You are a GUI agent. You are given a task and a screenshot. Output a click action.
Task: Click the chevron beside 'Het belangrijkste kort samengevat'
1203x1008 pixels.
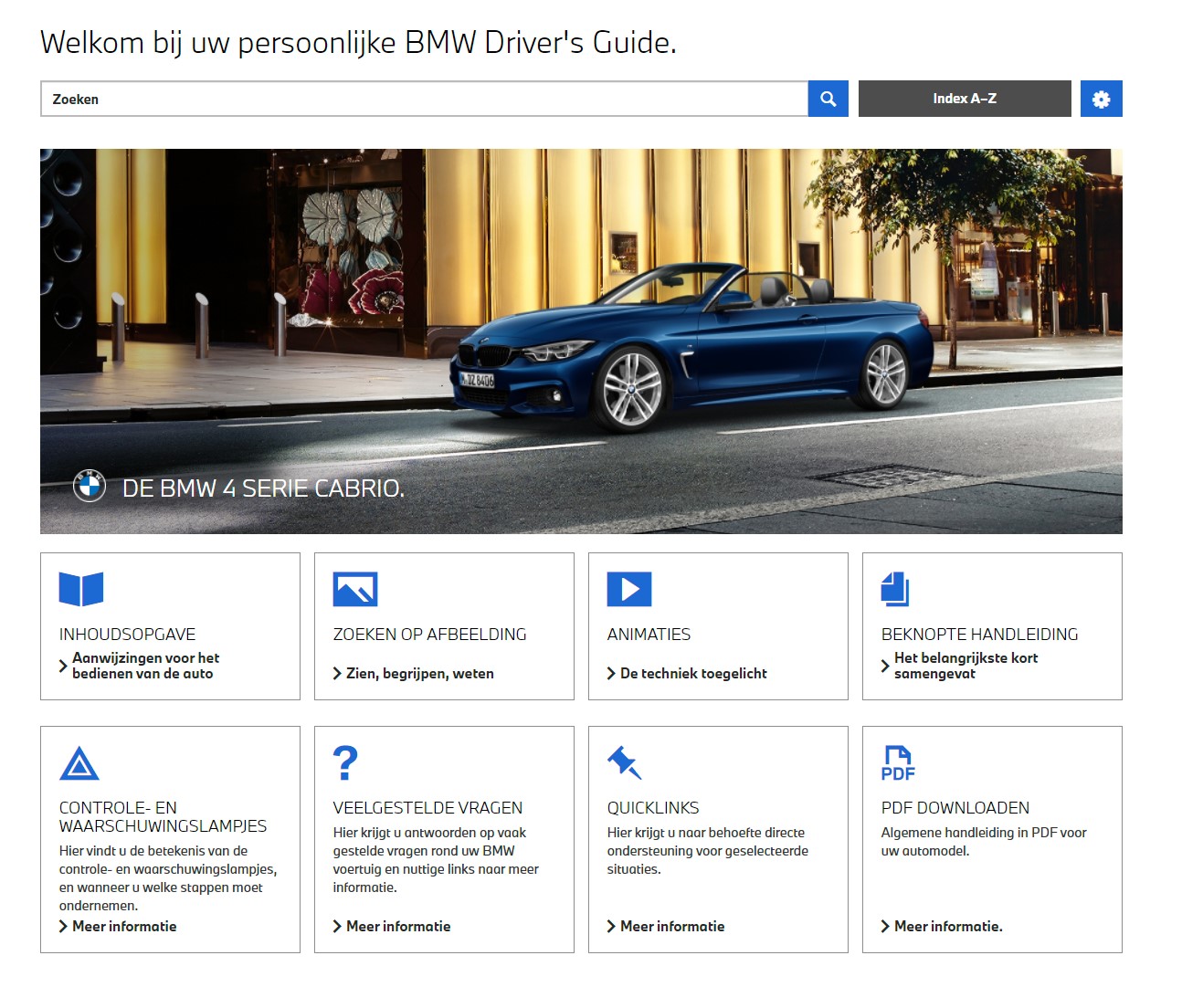(x=885, y=667)
